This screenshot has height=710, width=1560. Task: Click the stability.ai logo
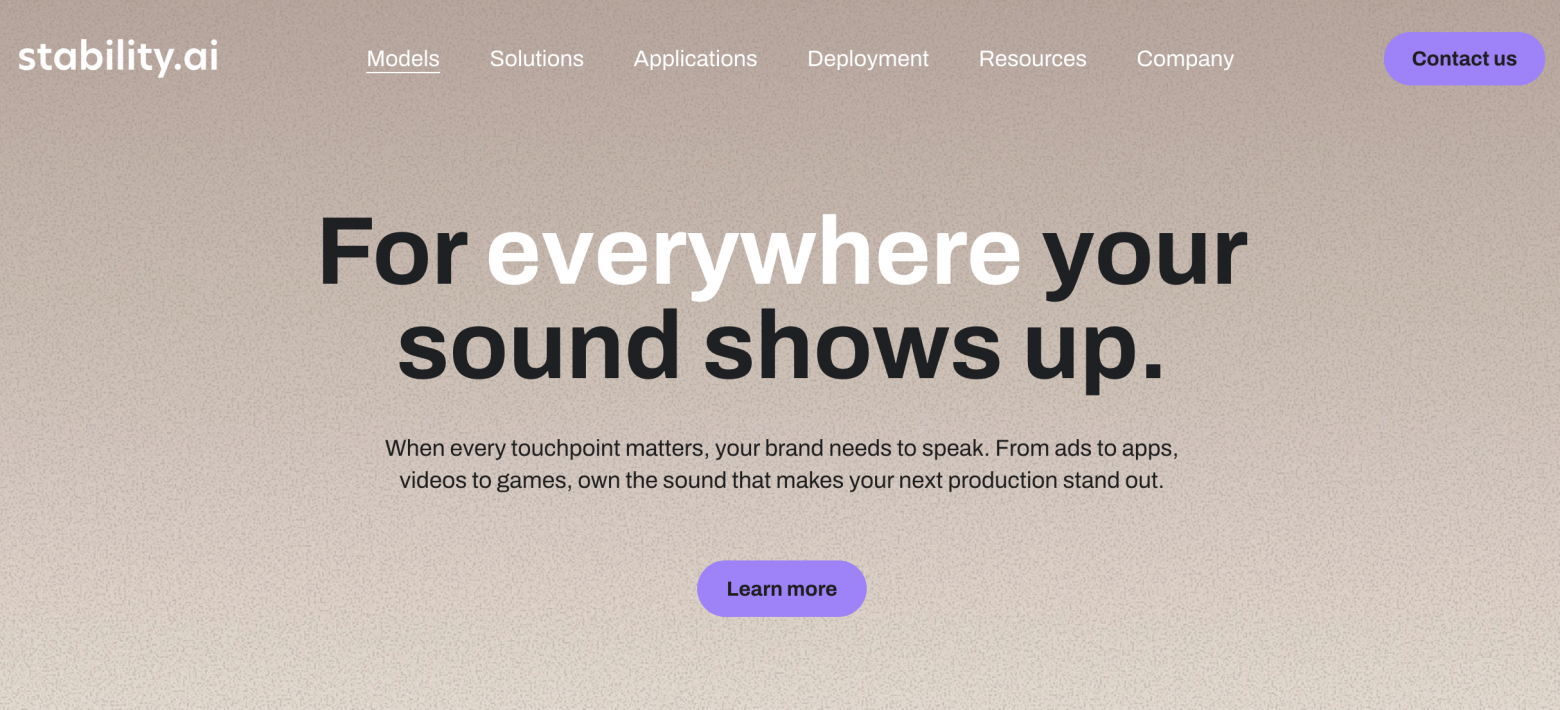coord(118,58)
